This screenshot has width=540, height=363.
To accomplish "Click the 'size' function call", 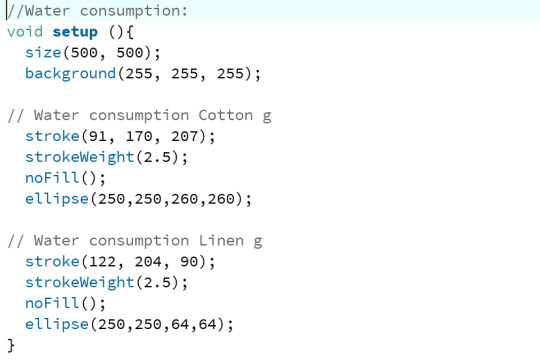I will tap(43, 53).
